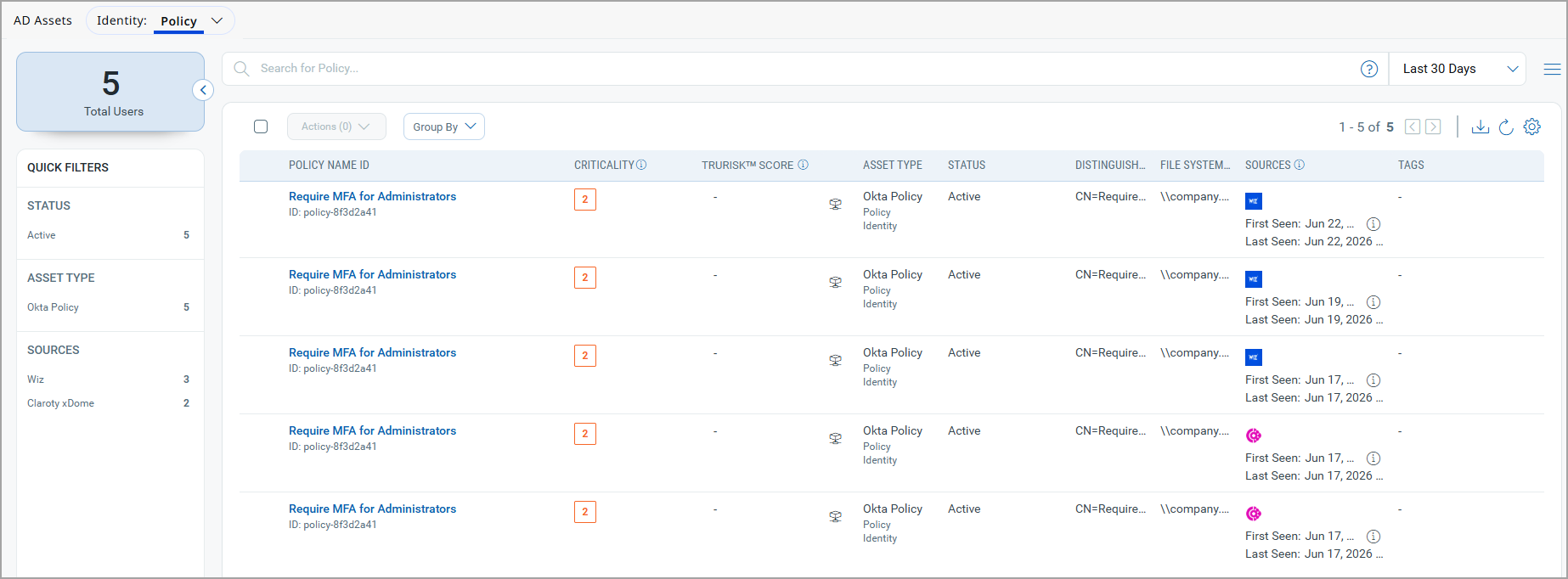Collapse the left filters panel arrow

coord(203,90)
